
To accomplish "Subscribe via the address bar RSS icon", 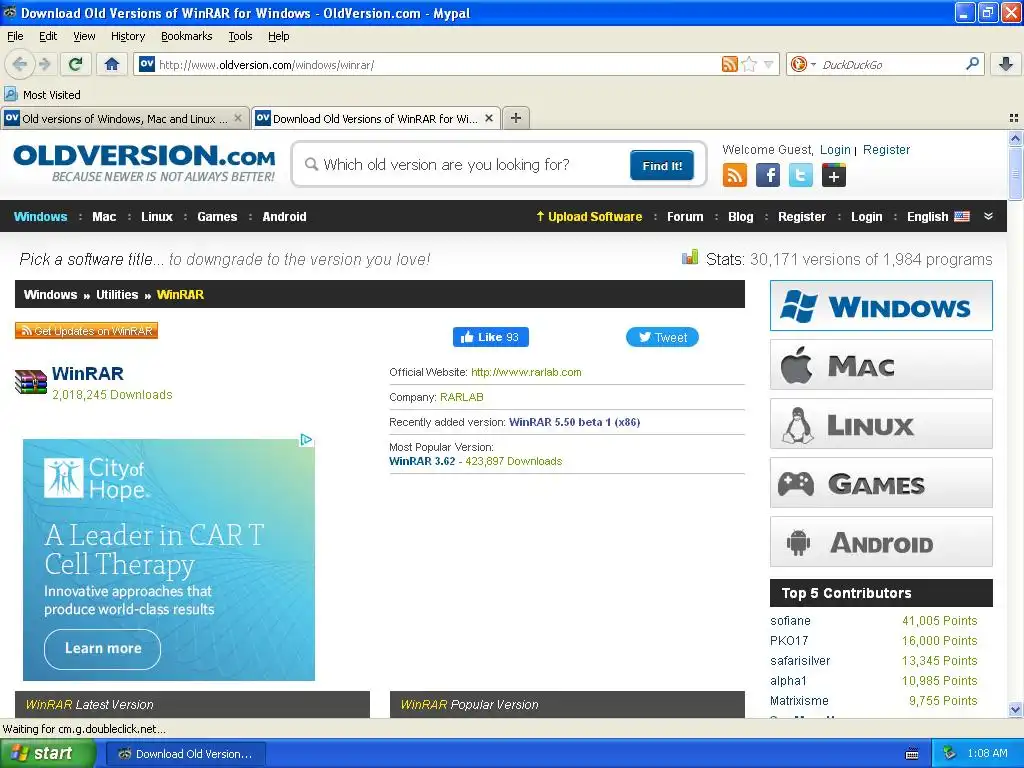I will 729,64.
